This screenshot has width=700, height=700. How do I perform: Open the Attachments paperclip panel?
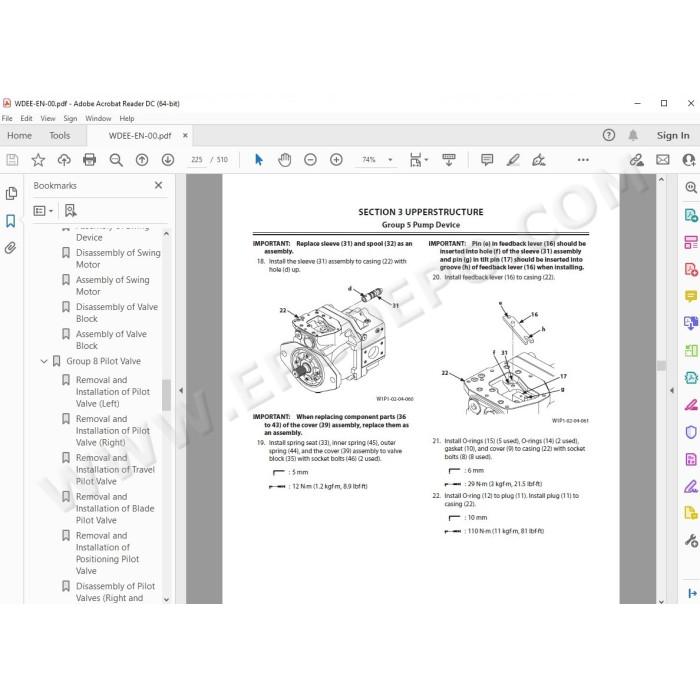click(11, 248)
